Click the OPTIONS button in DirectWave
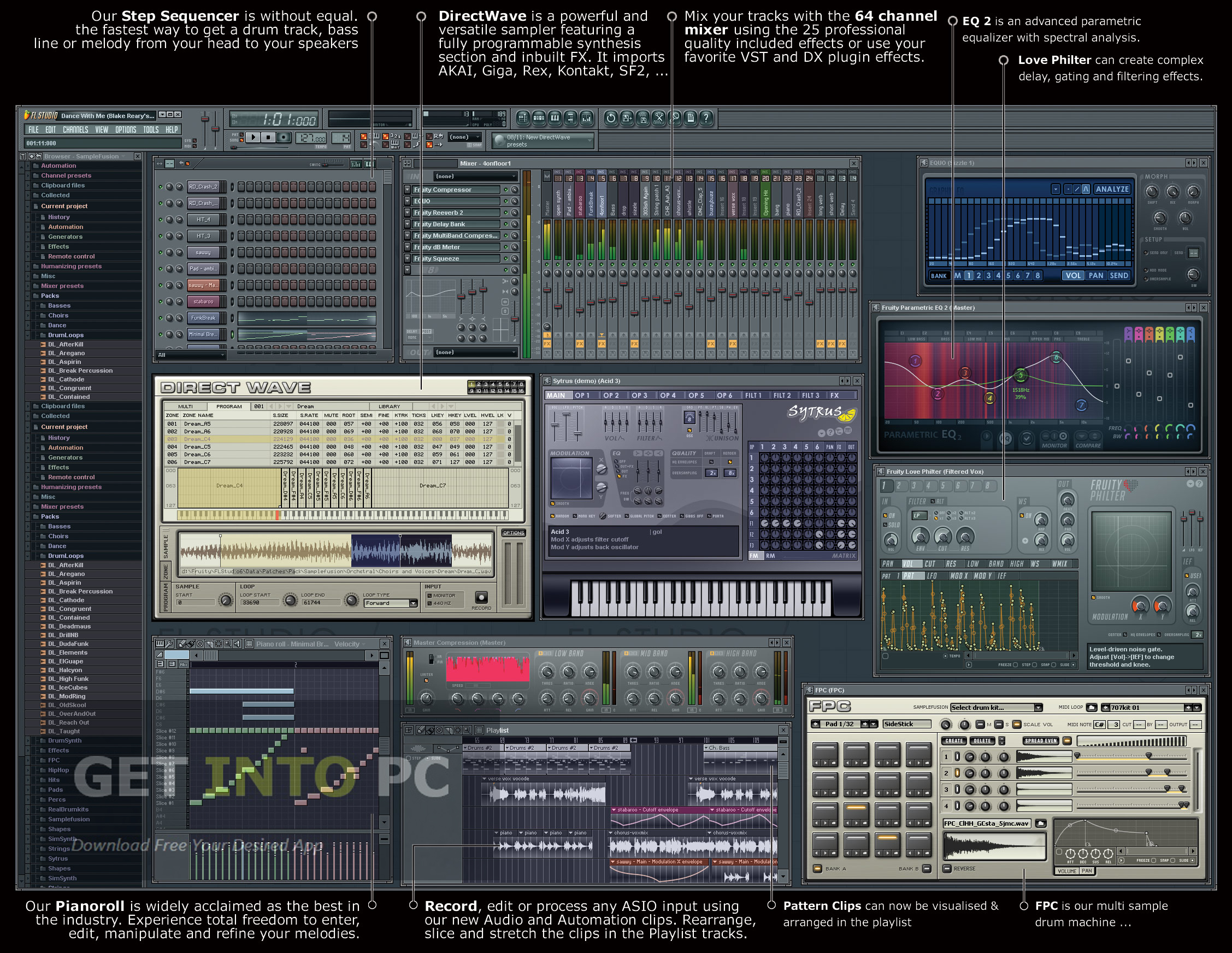Viewport: 1232px width, 953px height. coord(514,533)
